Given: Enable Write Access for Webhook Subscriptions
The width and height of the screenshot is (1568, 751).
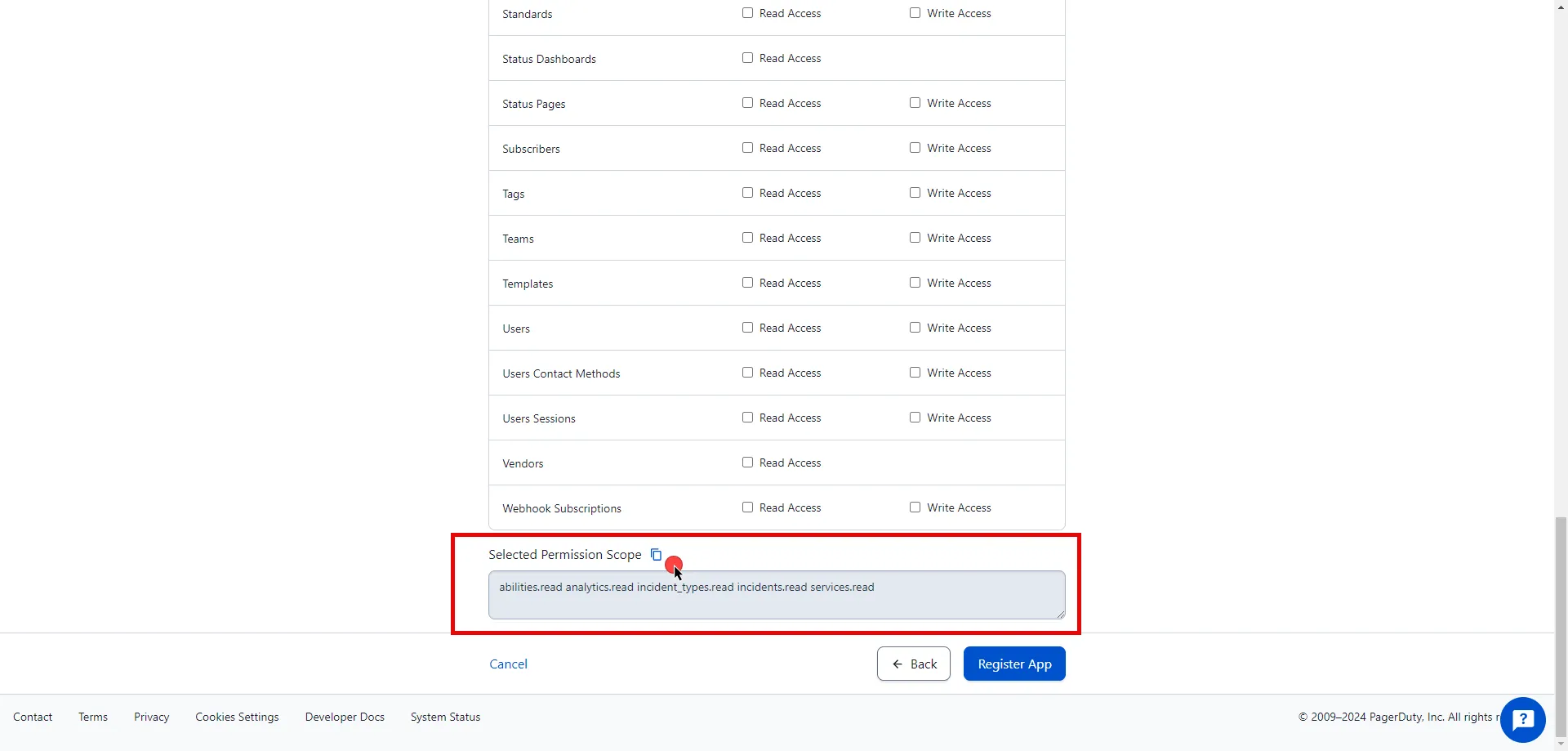Looking at the screenshot, I should (x=915, y=507).
